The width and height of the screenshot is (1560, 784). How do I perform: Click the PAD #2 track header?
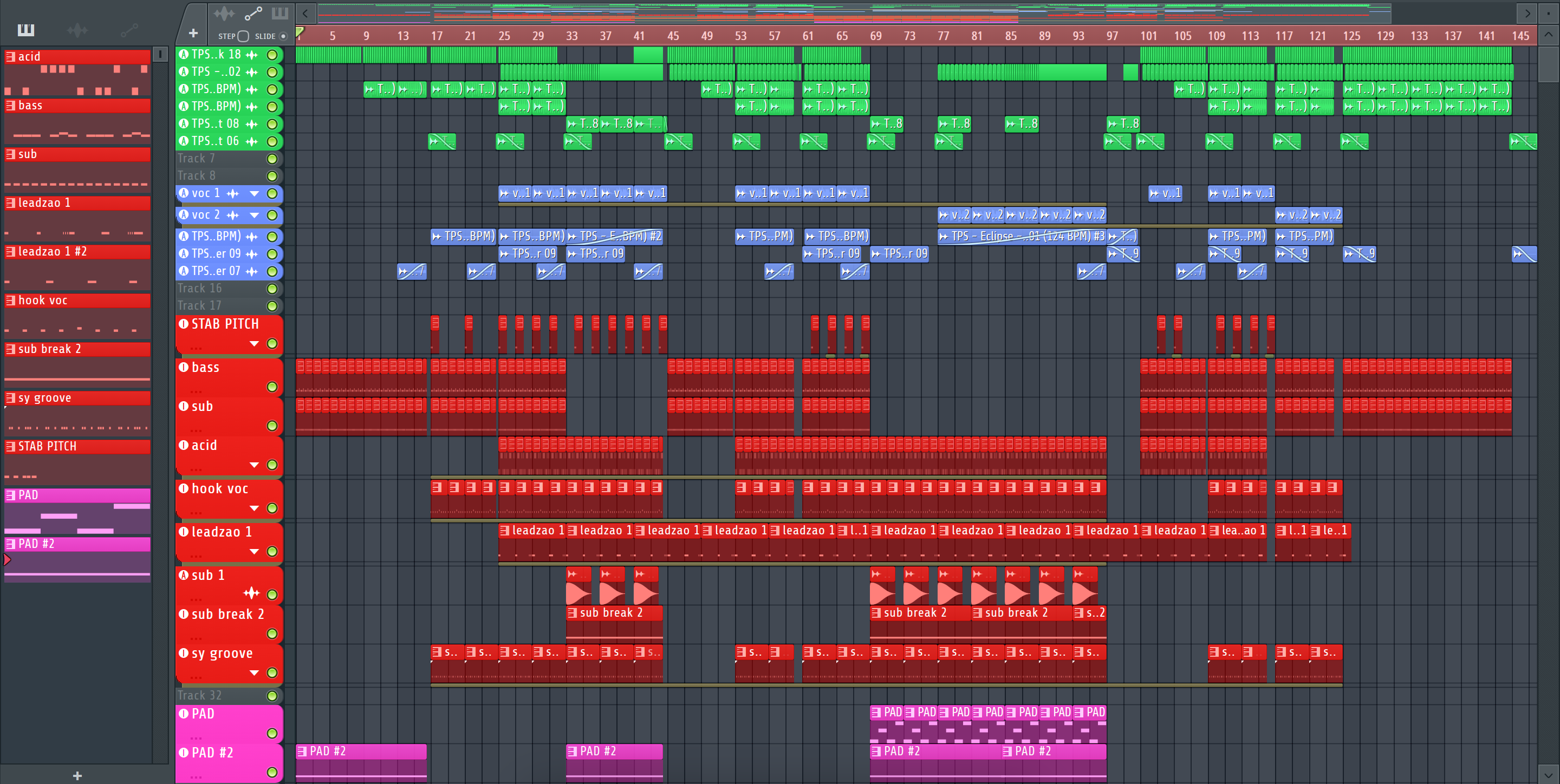230,763
